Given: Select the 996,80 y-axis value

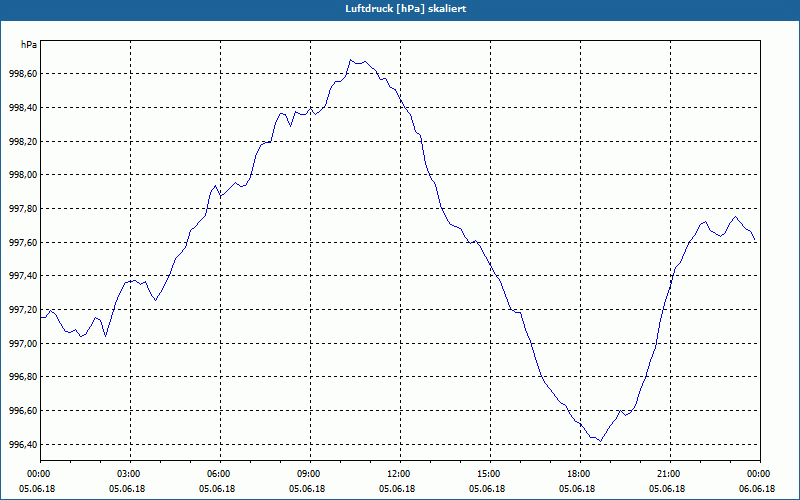Looking at the screenshot, I should click(x=23, y=377).
